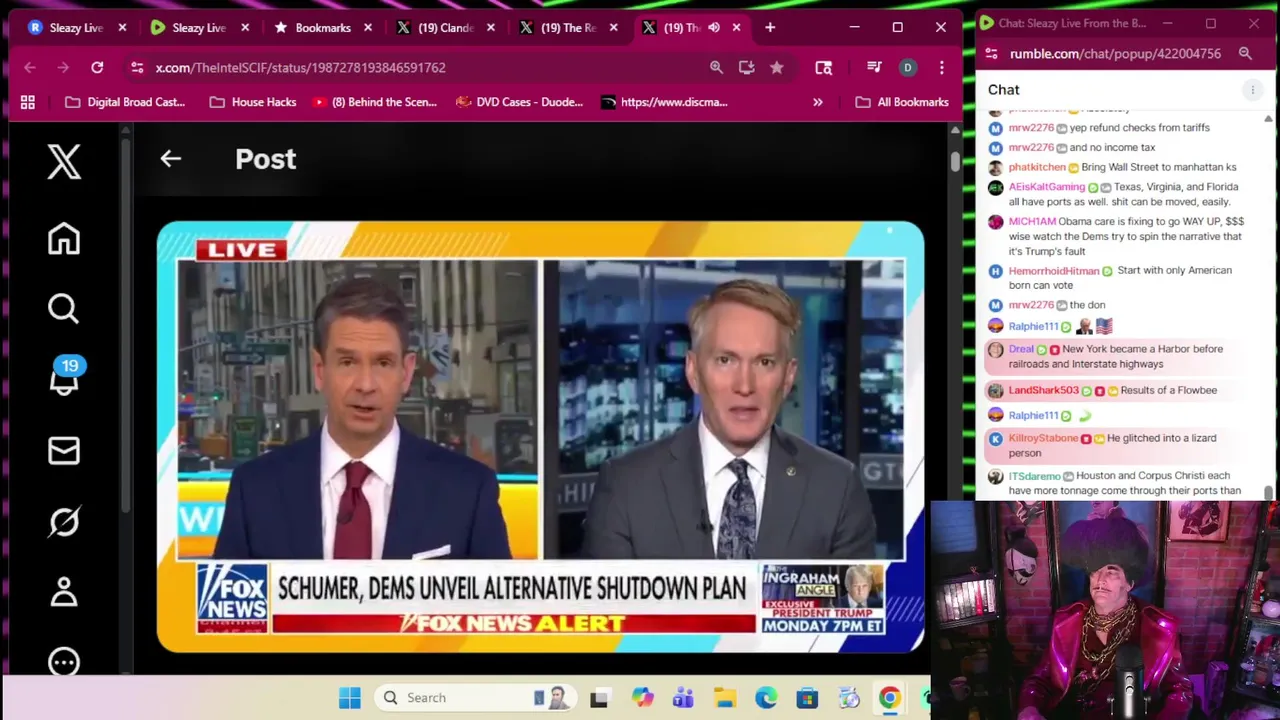Open Dreal's username in chat
The height and width of the screenshot is (720, 1280).
pyautogui.click(x=1021, y=349)
